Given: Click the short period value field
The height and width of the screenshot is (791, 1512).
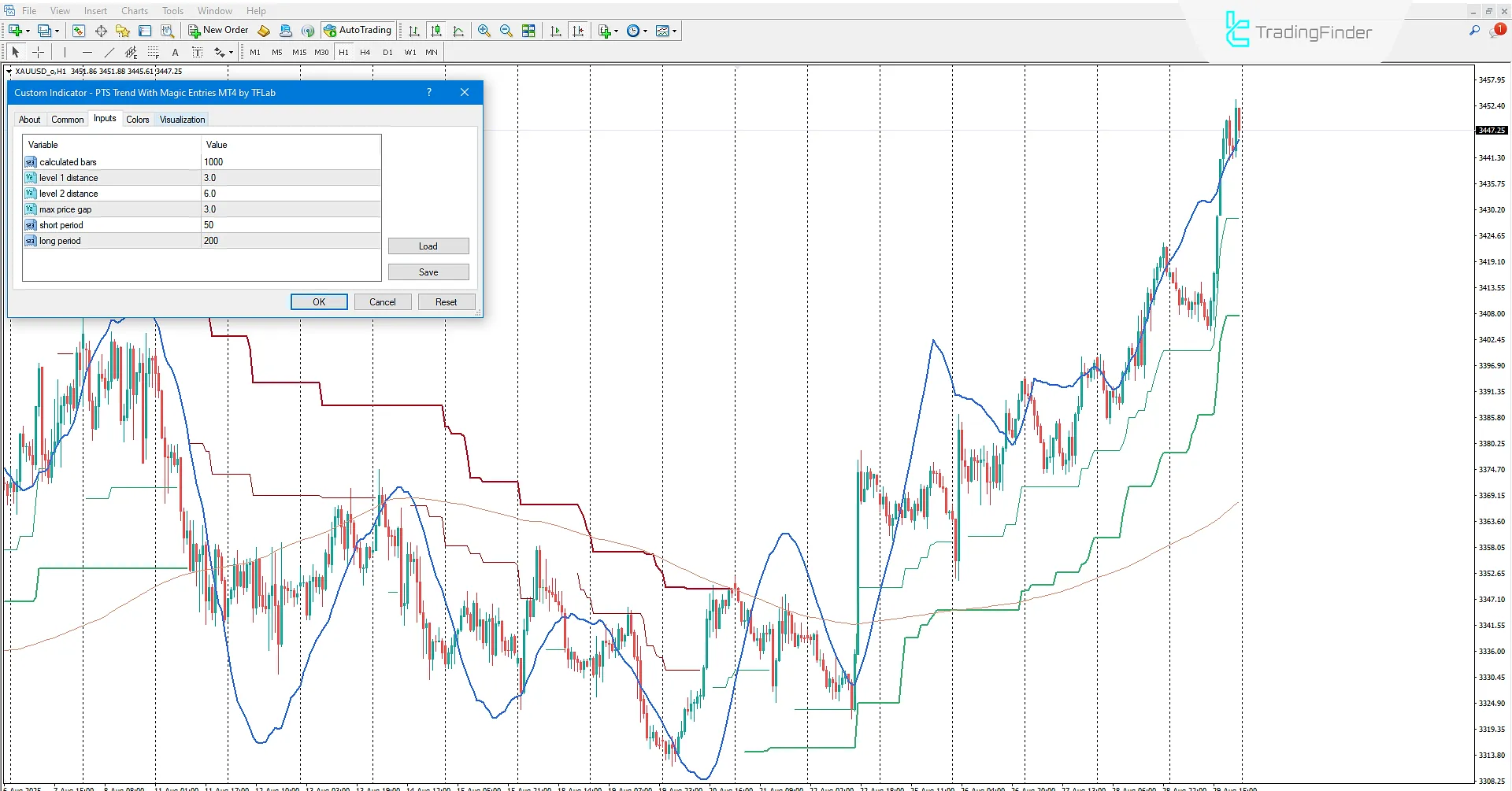Looking at the screenshot, I should click(290, 225).
